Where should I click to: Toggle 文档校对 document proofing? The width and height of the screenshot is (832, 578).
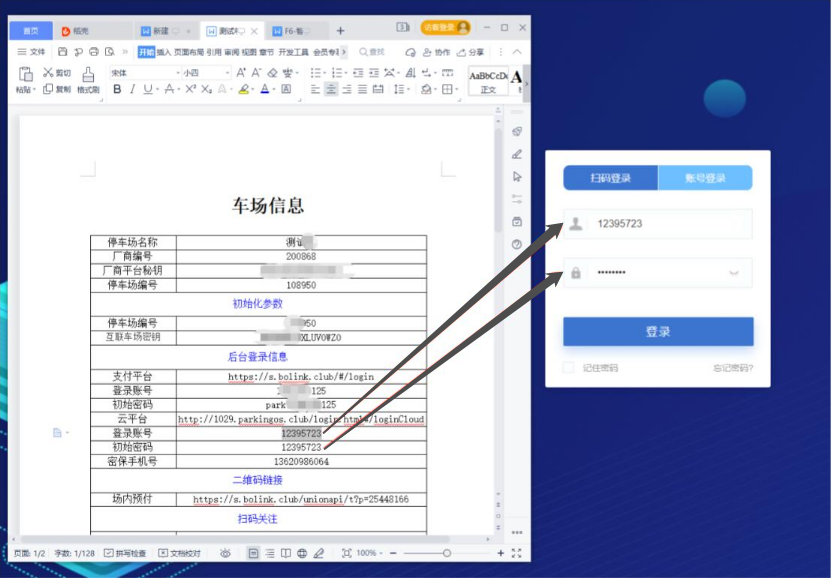[x=179, y=553]
